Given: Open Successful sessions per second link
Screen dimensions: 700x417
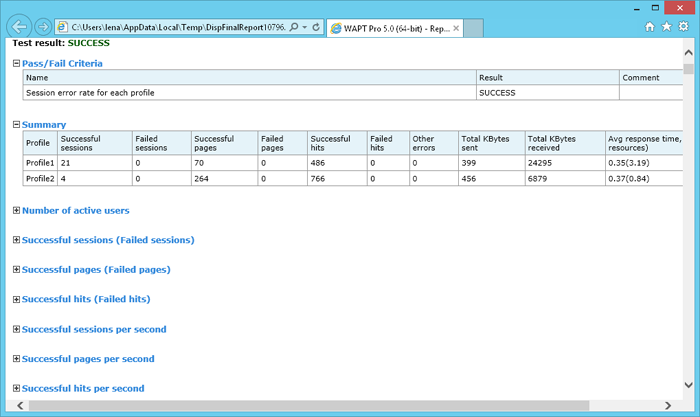Looking at the screenshot, I should [x=94, y=329].
